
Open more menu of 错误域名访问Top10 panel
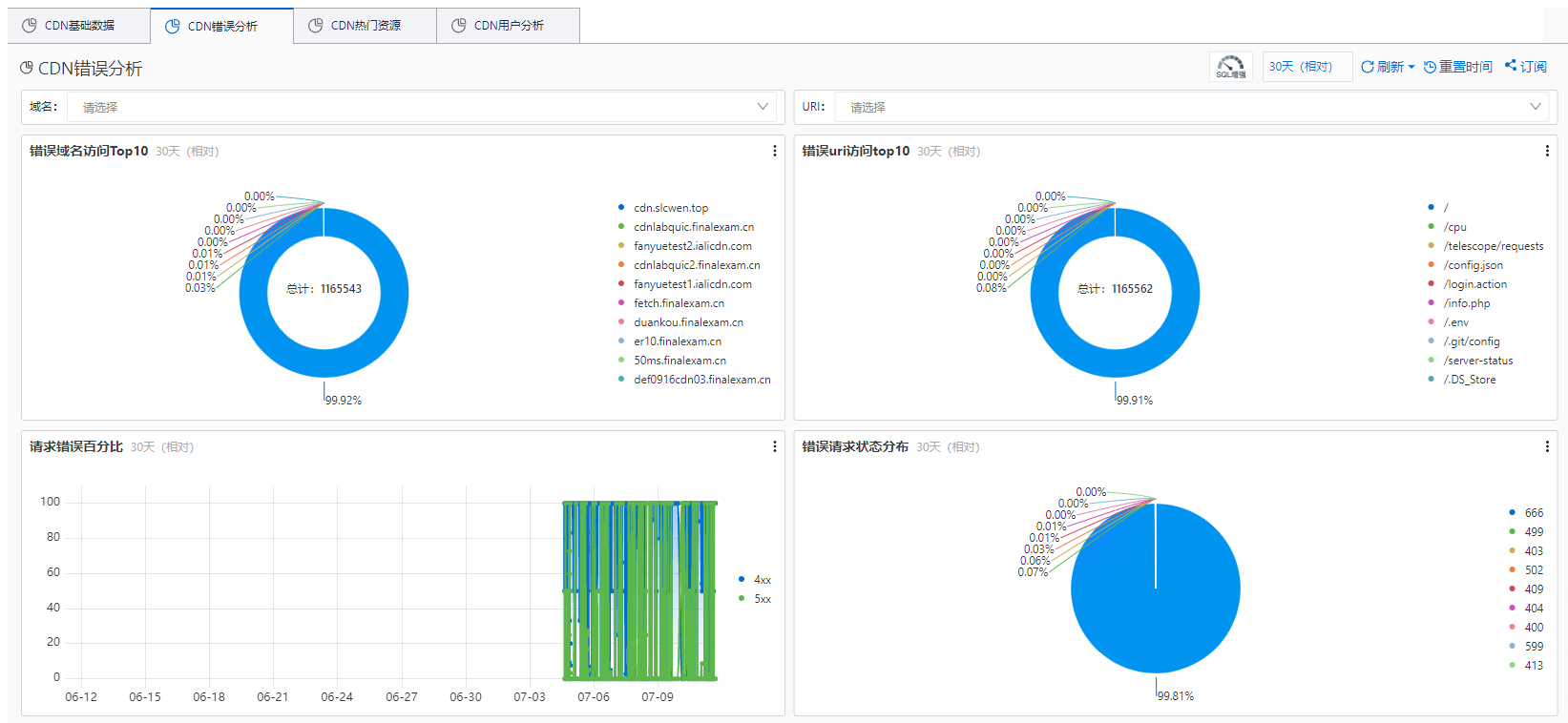pyautogui.click(x=774, y=151)
